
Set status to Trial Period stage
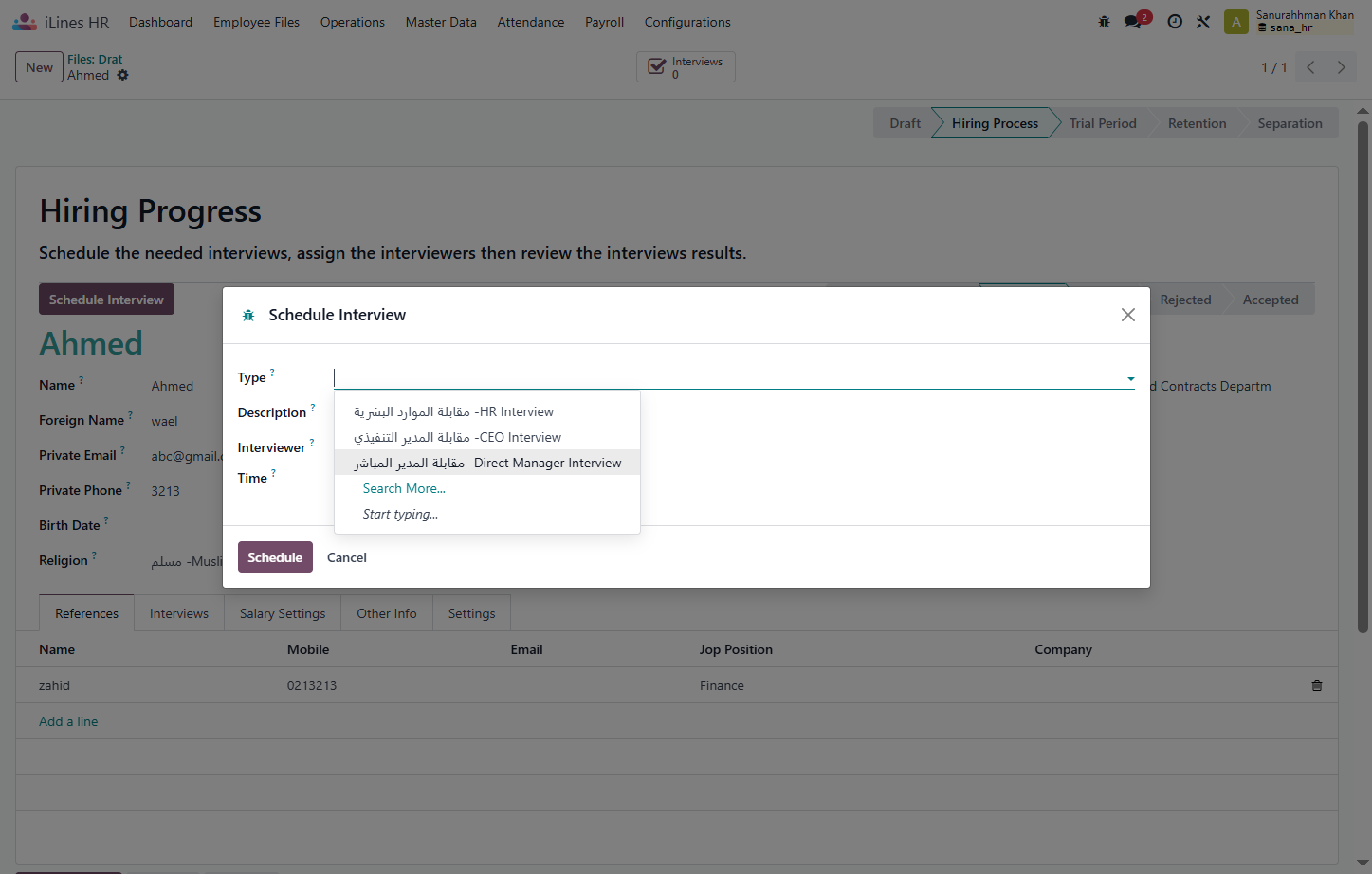1103,123
